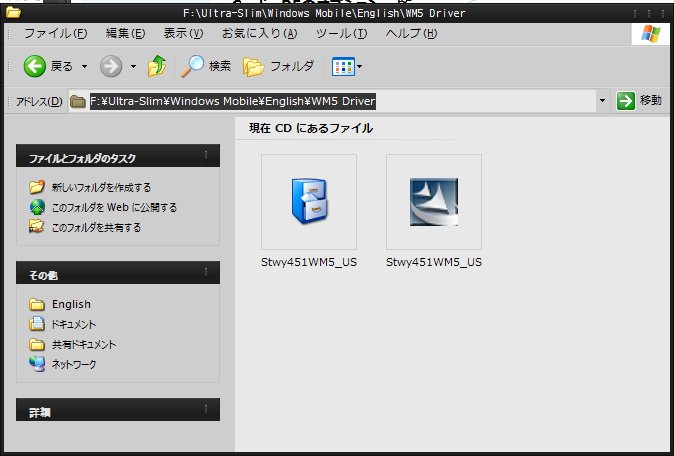Click the new folder icon in tasks
The width and height of the screenshot is (674, 456).
tap(37, 187)
